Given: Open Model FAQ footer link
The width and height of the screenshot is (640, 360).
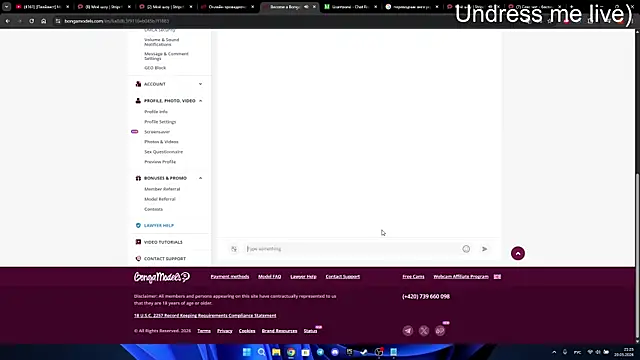Looking at the screenshot, I should point(269,277).
